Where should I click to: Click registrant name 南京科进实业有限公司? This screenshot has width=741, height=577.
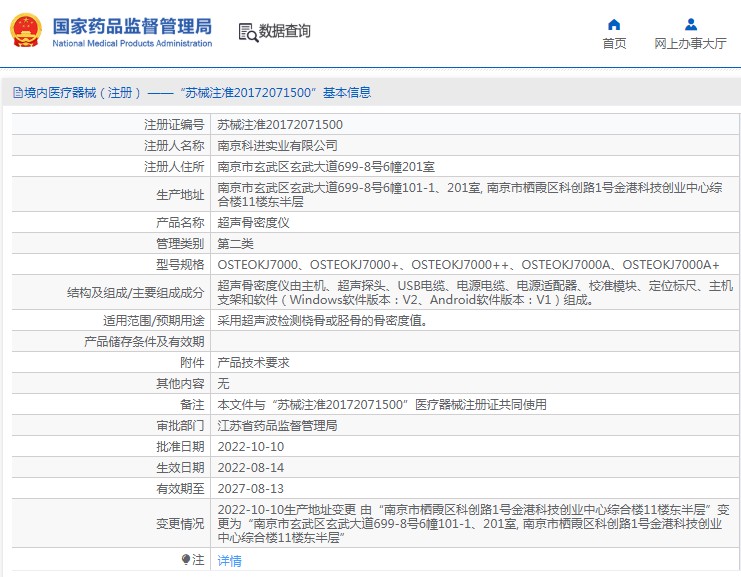coord(271,145)
